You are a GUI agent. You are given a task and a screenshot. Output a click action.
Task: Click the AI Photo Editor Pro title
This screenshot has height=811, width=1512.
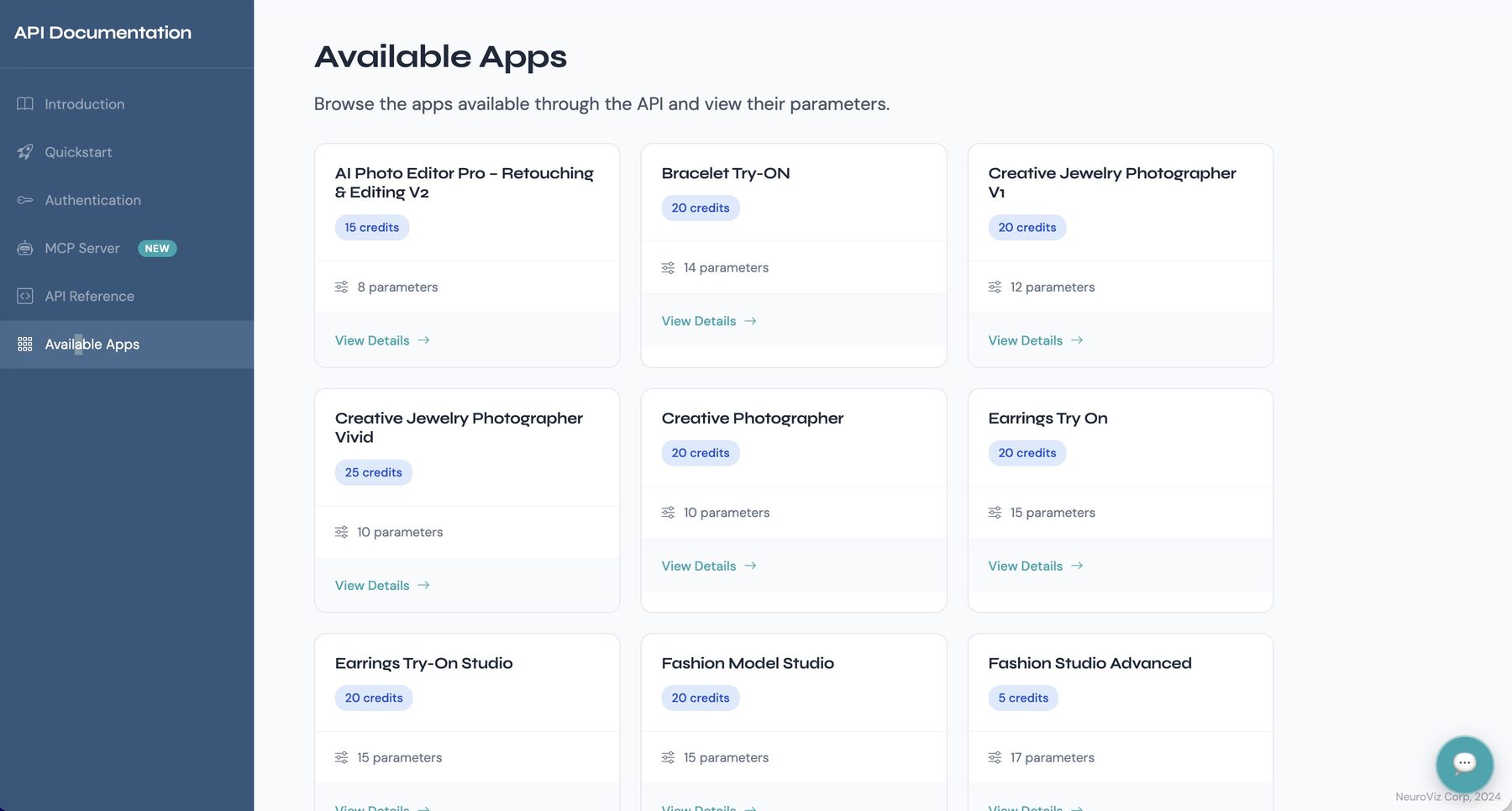pyautogui.click(x=465, y=182)
